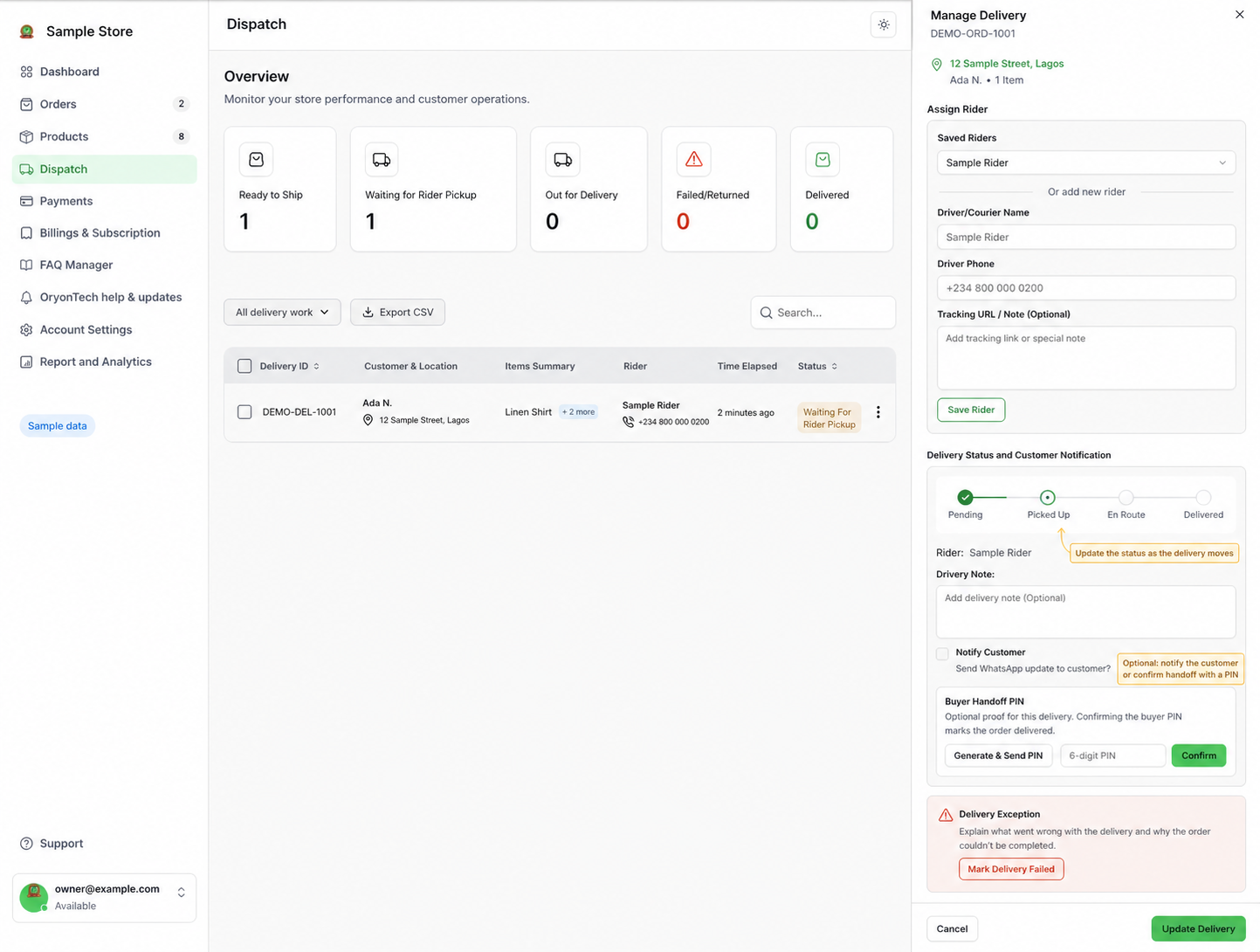Screen dimensions: 1260x952
Task: Click the Search deliveries field
Action: (823, 313)
